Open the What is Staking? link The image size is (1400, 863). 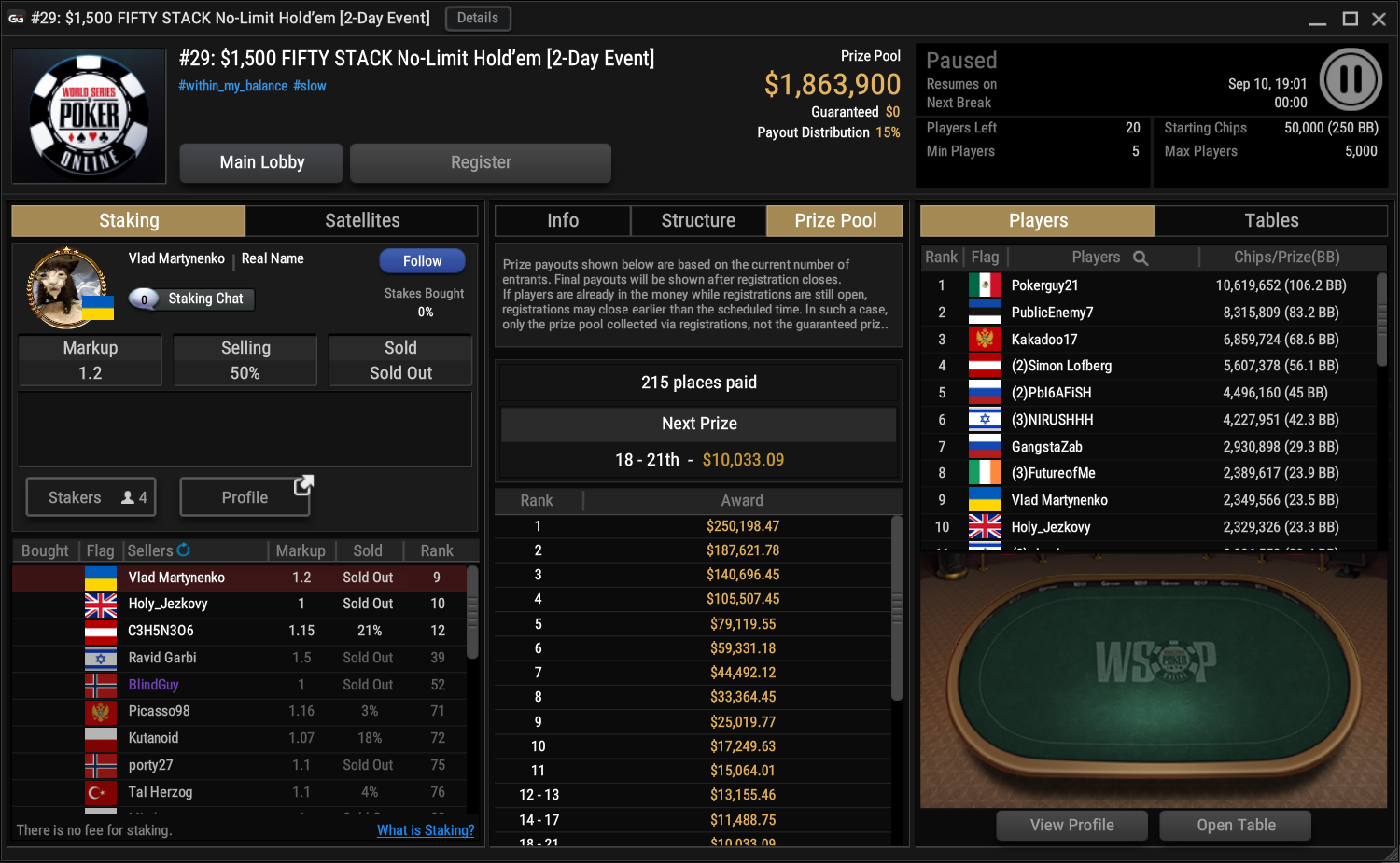point(426,830)
